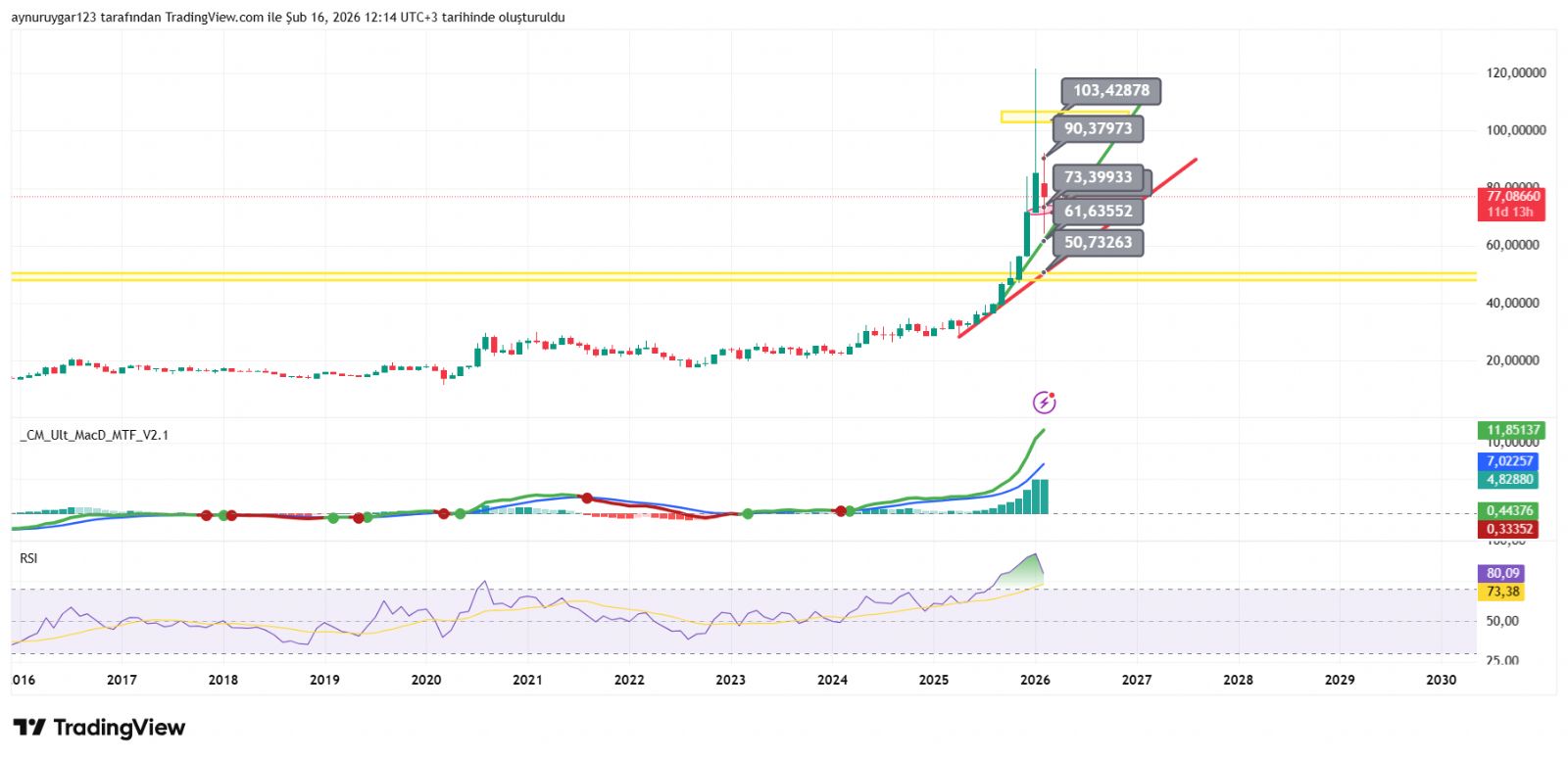This screenshot has width=1568, height=760.
Task: Click the red MACD cross dot in mid-2021
Action: 587,499
